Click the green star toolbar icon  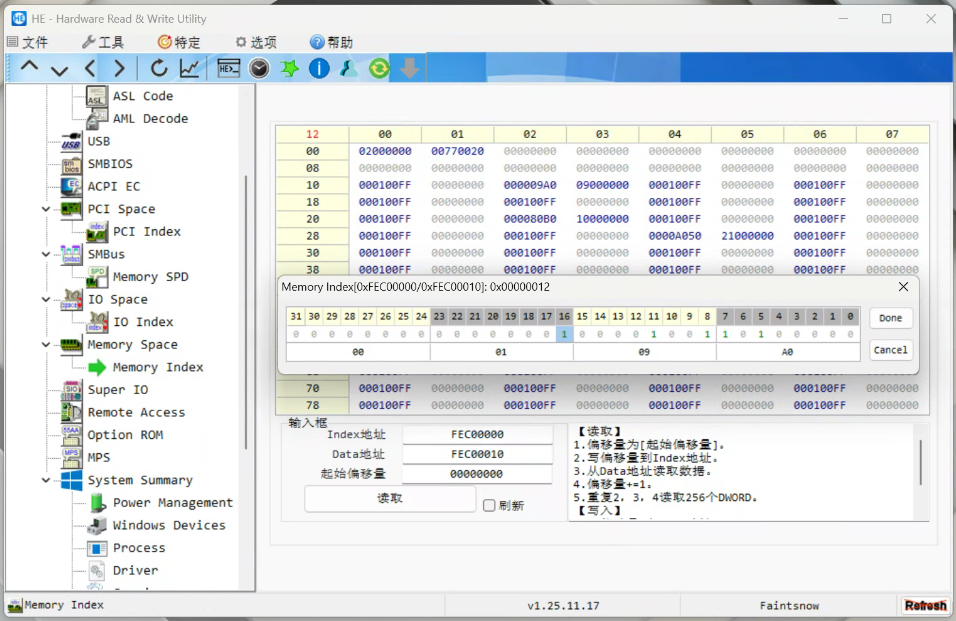tap(289, 68)
